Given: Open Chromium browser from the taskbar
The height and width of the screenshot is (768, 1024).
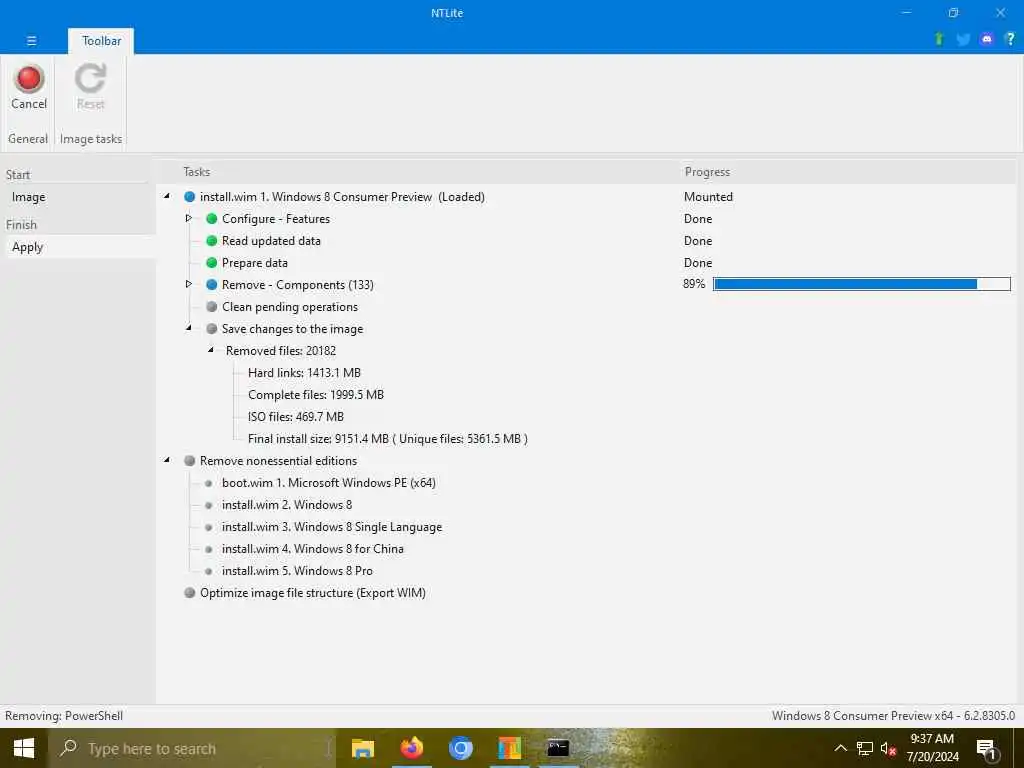Looking at the screenshot, I should tap(460, 748).
